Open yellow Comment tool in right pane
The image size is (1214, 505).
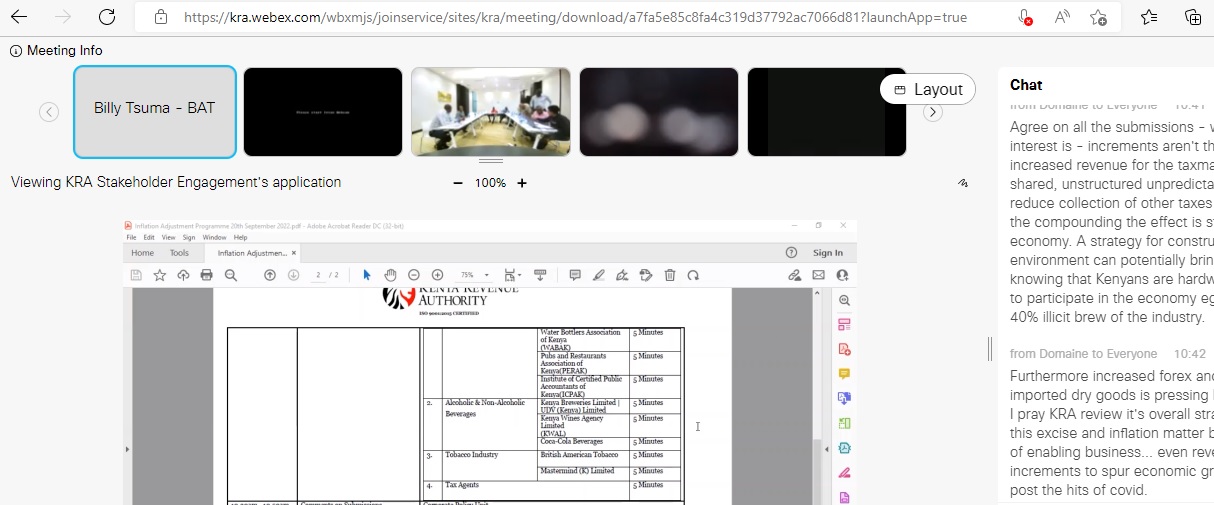pyautogui.click(x=844, y=373)
